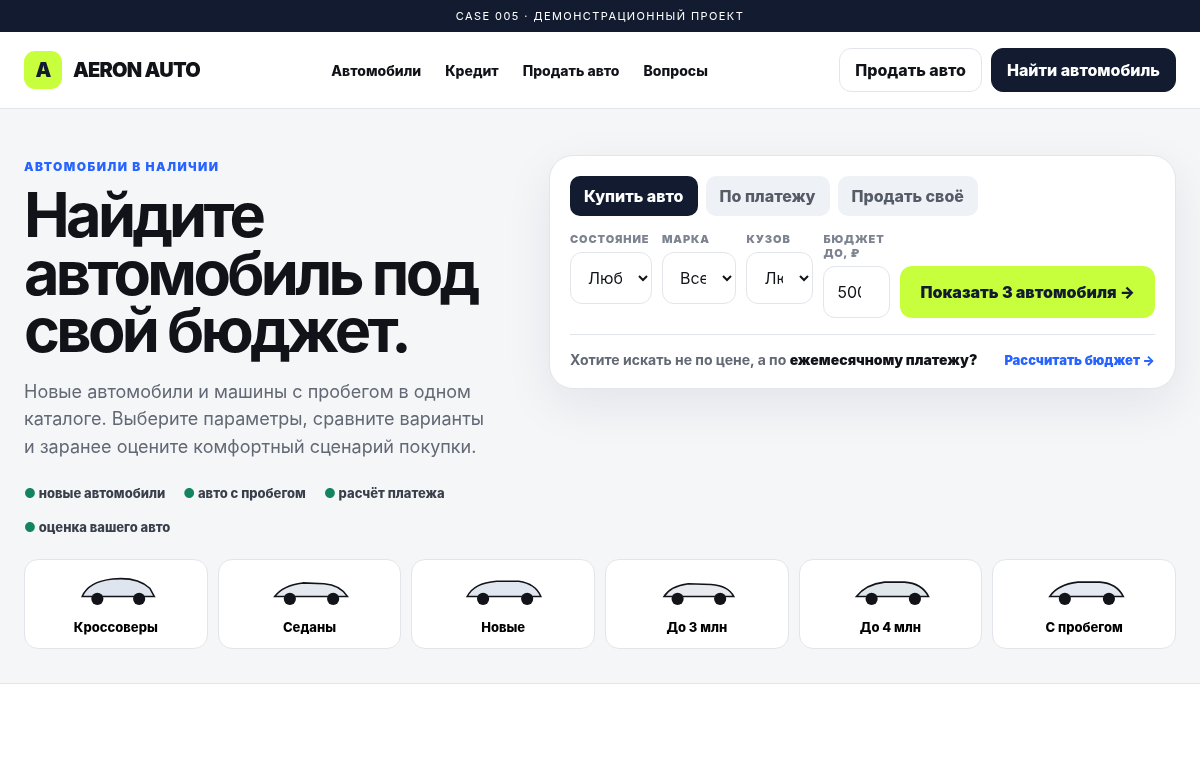This screenshot has height=760, width=1200.
Task: Click the green AERON AUTO logo icon
Action: click(43, 70)
